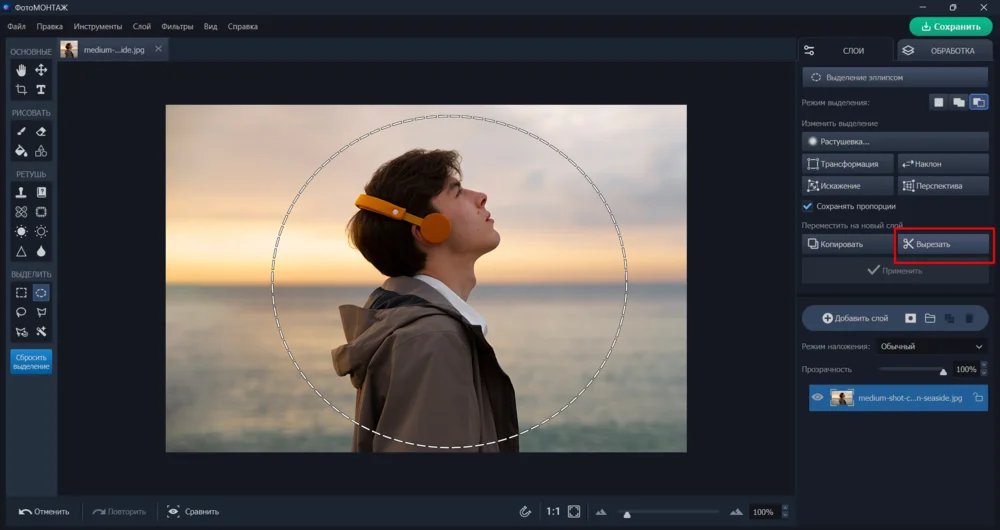This screenshot has height=530, width=1000.
Task: Click the Копировать button
Action: pos(848,244)
